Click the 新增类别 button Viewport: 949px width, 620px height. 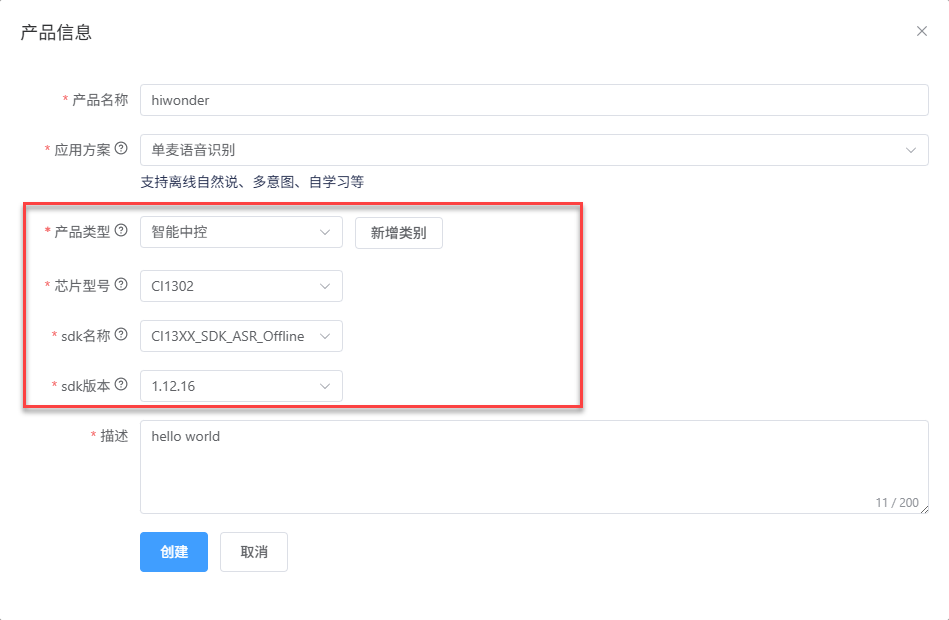(x=398, y=232)
